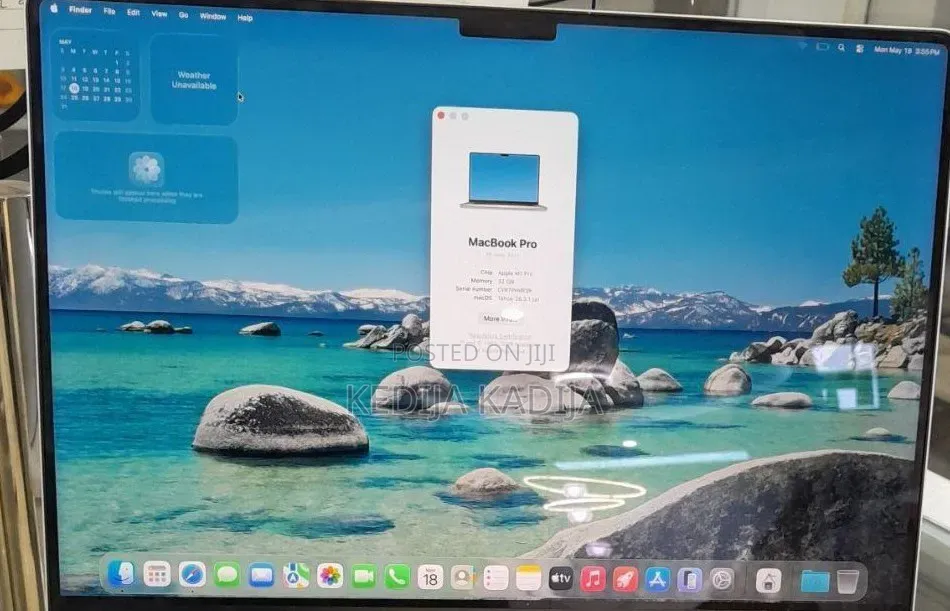
Task: Click the MacBook Pro image in About window
Action: pos(503,181)
